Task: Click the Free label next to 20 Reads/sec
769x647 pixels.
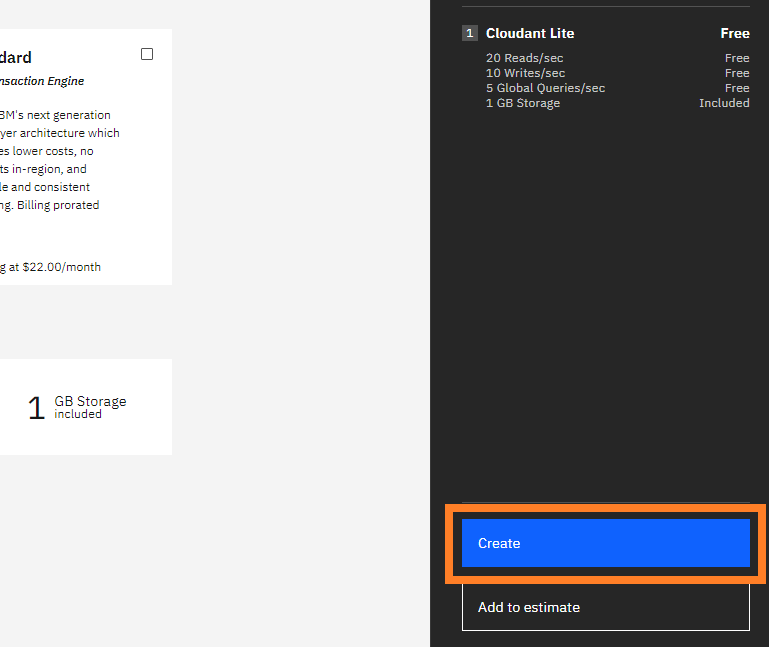Action: [737, 58]
